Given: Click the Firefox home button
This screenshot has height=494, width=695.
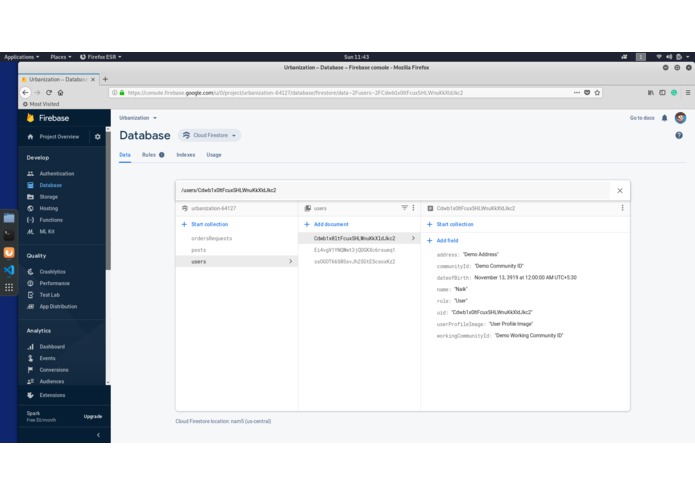Looking at the screenshot, I should coord(60,93).
